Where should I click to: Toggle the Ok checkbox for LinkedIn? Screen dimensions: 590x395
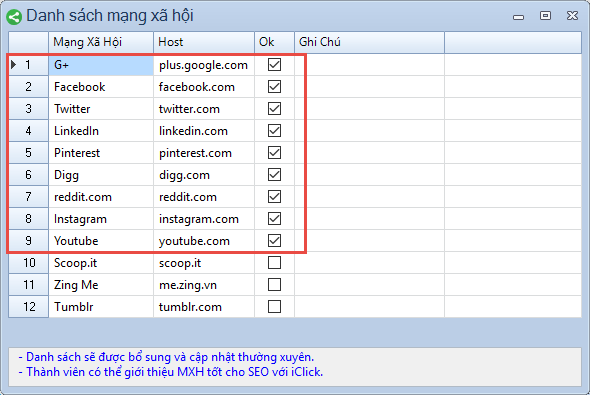click(x=274, y=131)
